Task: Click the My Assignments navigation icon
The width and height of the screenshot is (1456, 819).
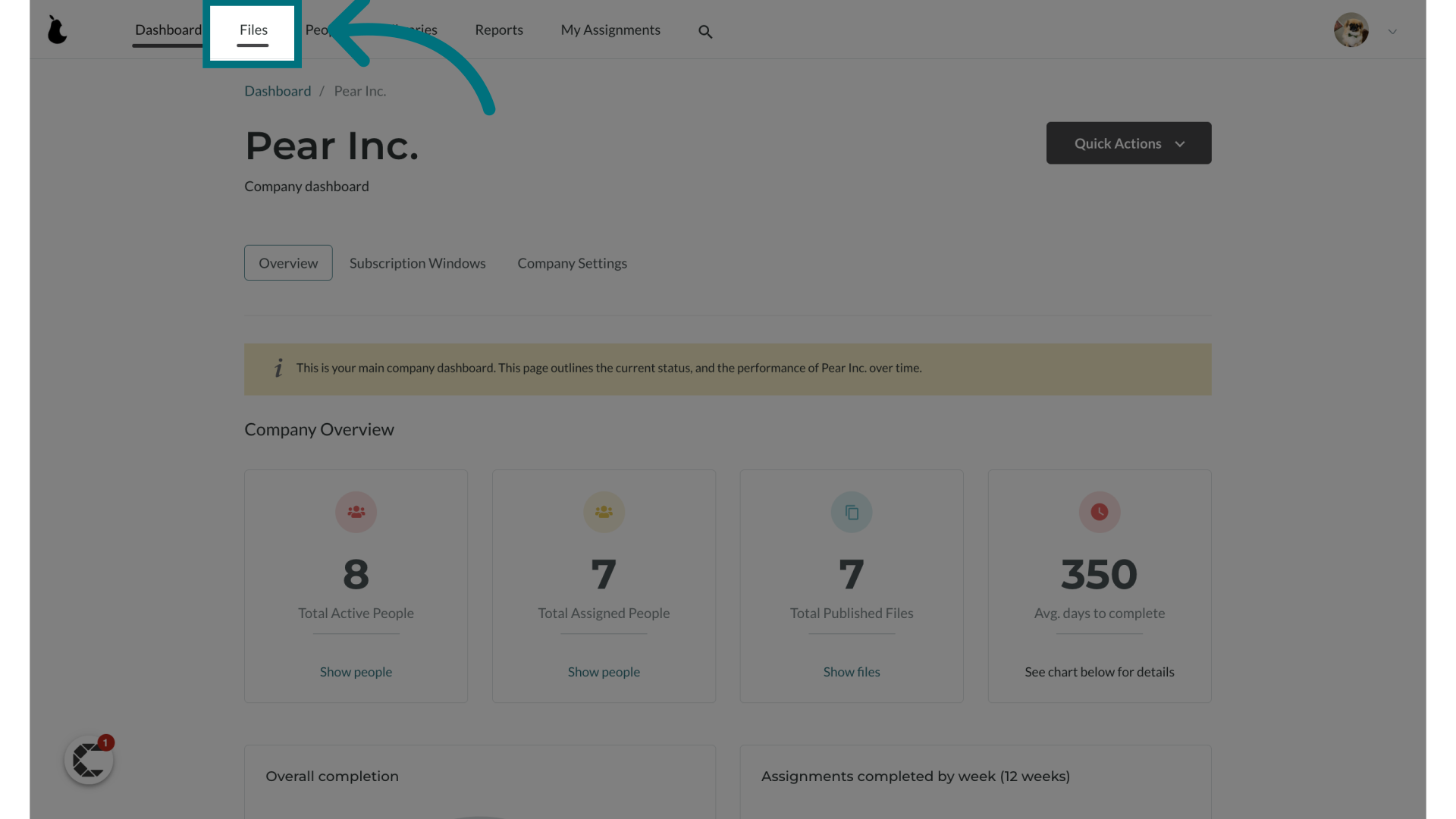Action: pos(610,29)
